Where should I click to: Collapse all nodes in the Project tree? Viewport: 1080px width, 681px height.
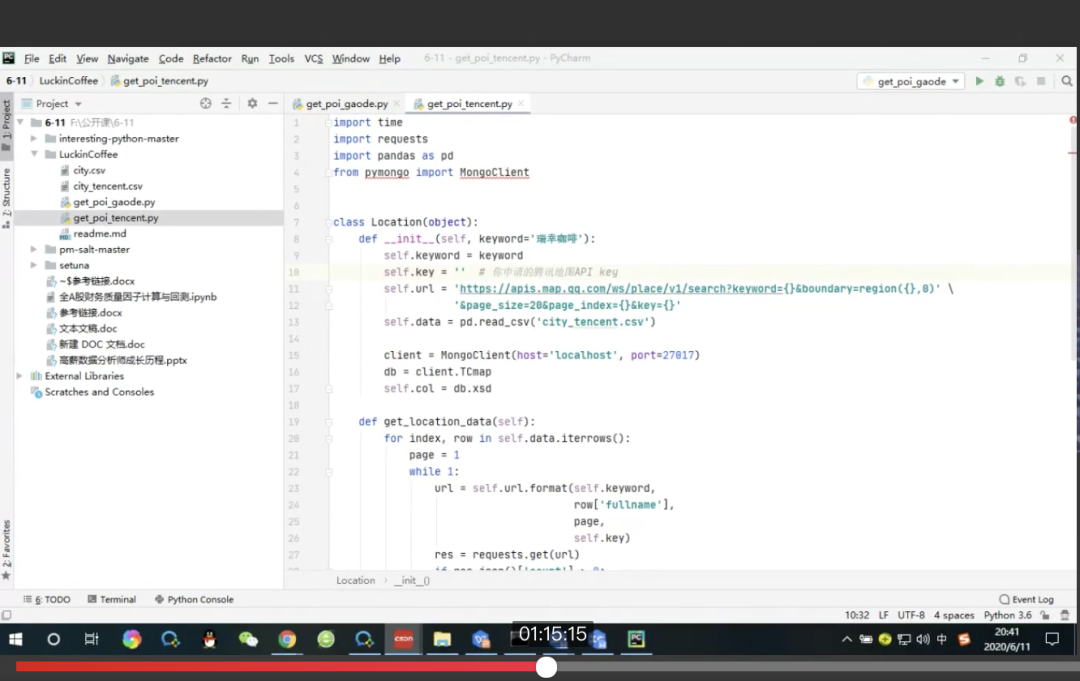pyautogui.click(x=225, y=103)
